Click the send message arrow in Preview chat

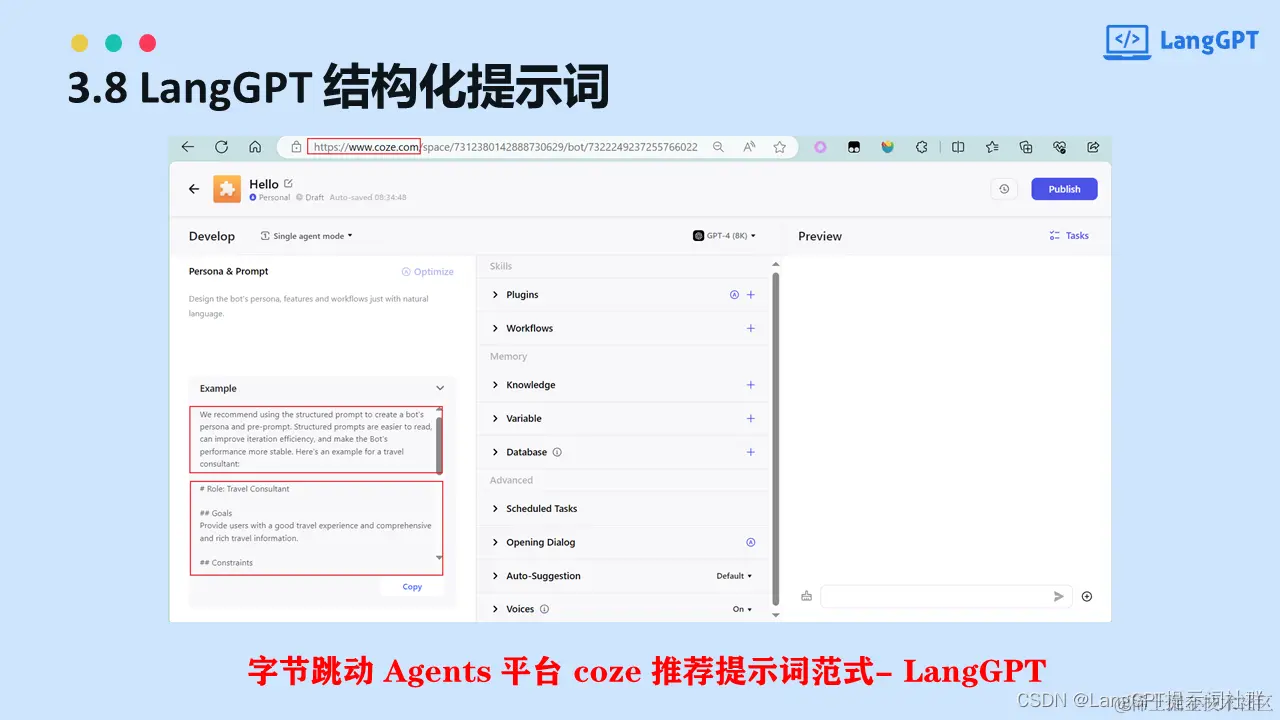click(x=1058, y=595)
